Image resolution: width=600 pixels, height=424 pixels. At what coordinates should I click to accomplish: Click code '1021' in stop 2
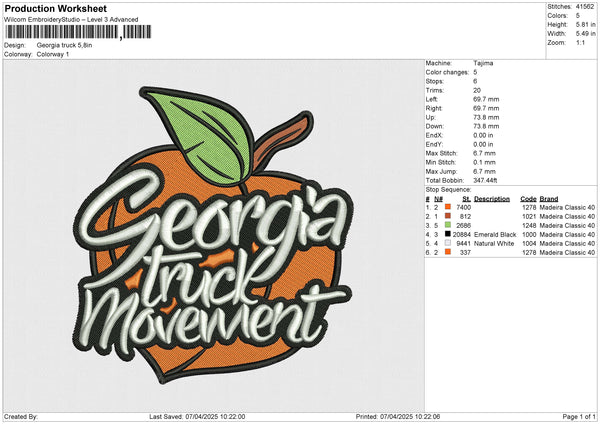(529, 217)
